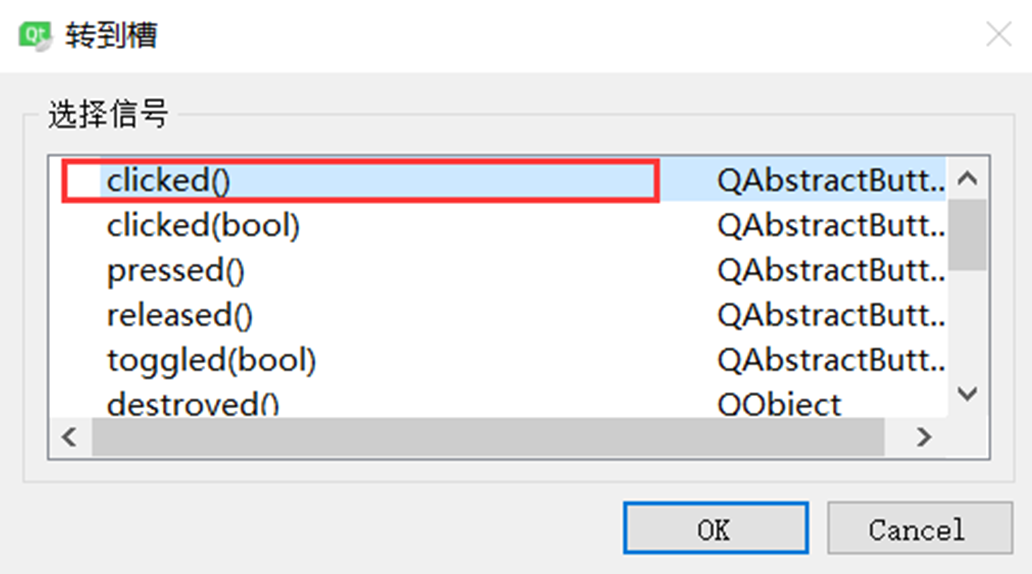Viewport: 1032px width, 574px height.
Task: Click the scroll down arrow
Action: click(x=967, y=394)
